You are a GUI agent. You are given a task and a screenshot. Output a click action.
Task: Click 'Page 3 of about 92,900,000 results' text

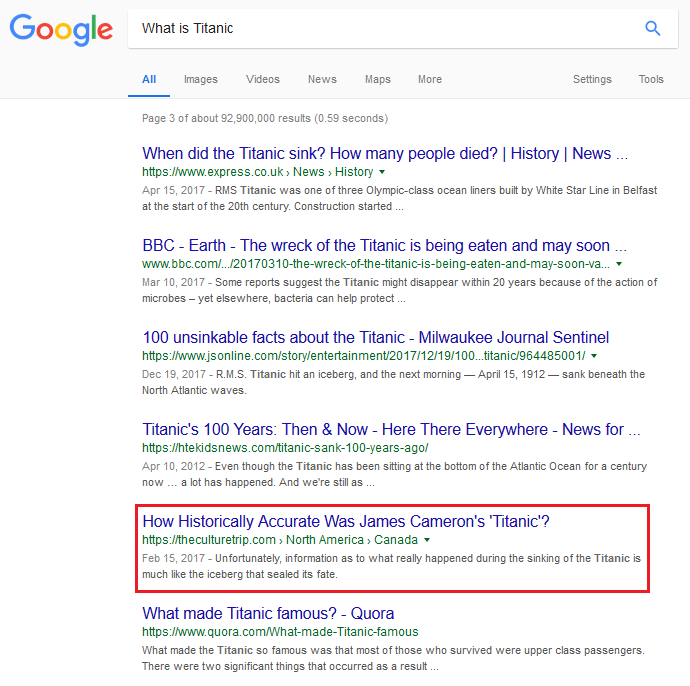(265, 118)
